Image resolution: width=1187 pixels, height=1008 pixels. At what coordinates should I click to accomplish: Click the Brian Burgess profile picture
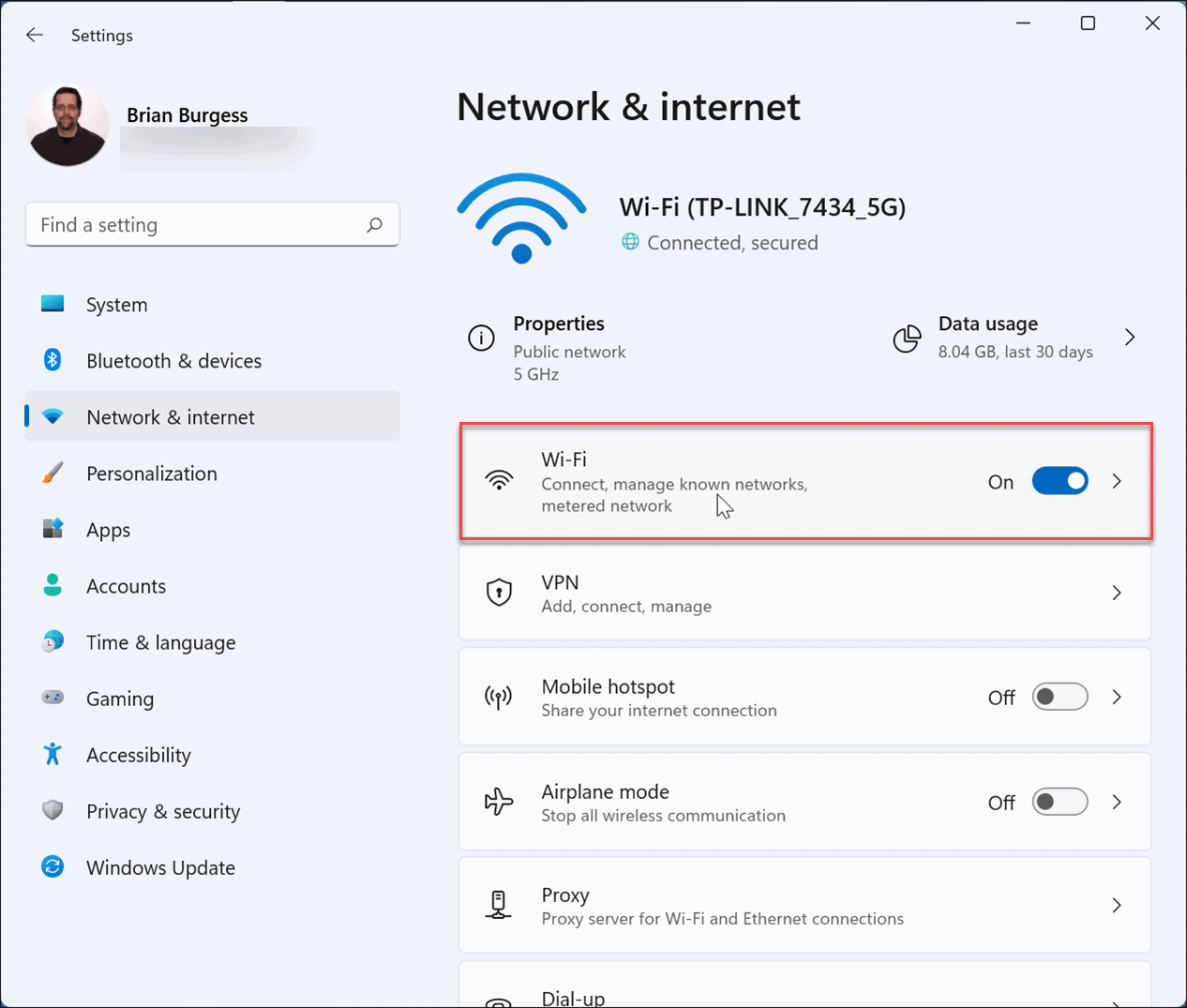click(68, 126)
